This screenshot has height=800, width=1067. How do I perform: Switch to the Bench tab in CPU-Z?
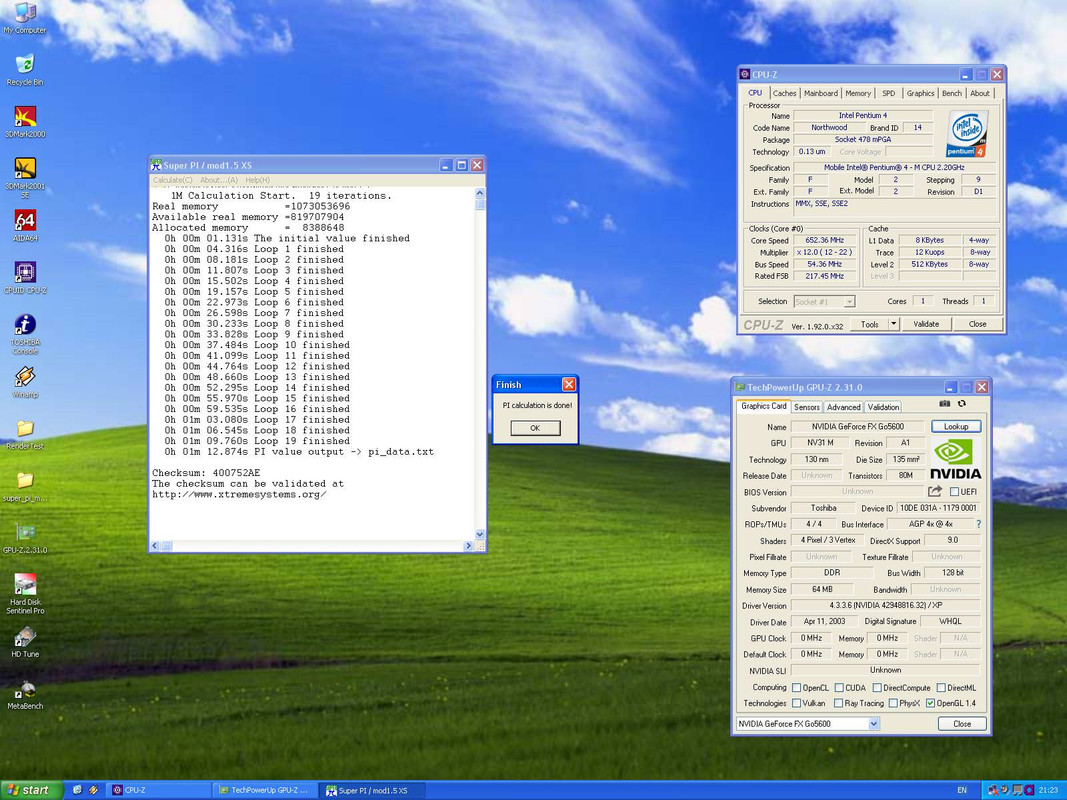tap(951, 94)
